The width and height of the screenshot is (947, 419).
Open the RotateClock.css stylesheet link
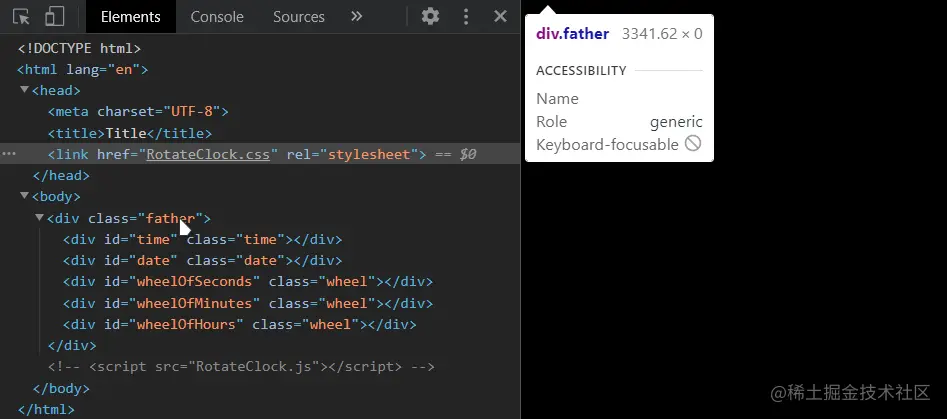click(x=212, y=154)
